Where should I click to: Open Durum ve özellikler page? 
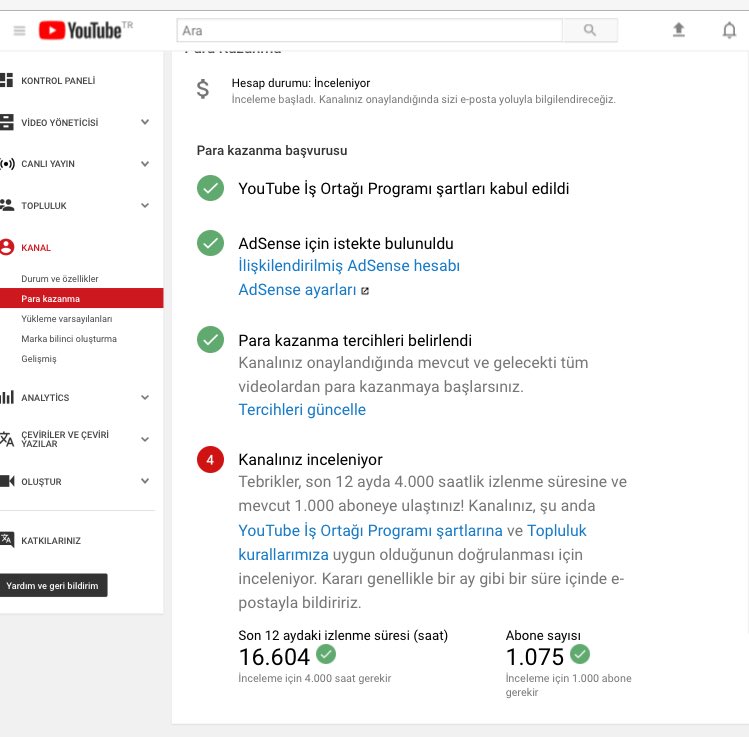click(60, 278)
